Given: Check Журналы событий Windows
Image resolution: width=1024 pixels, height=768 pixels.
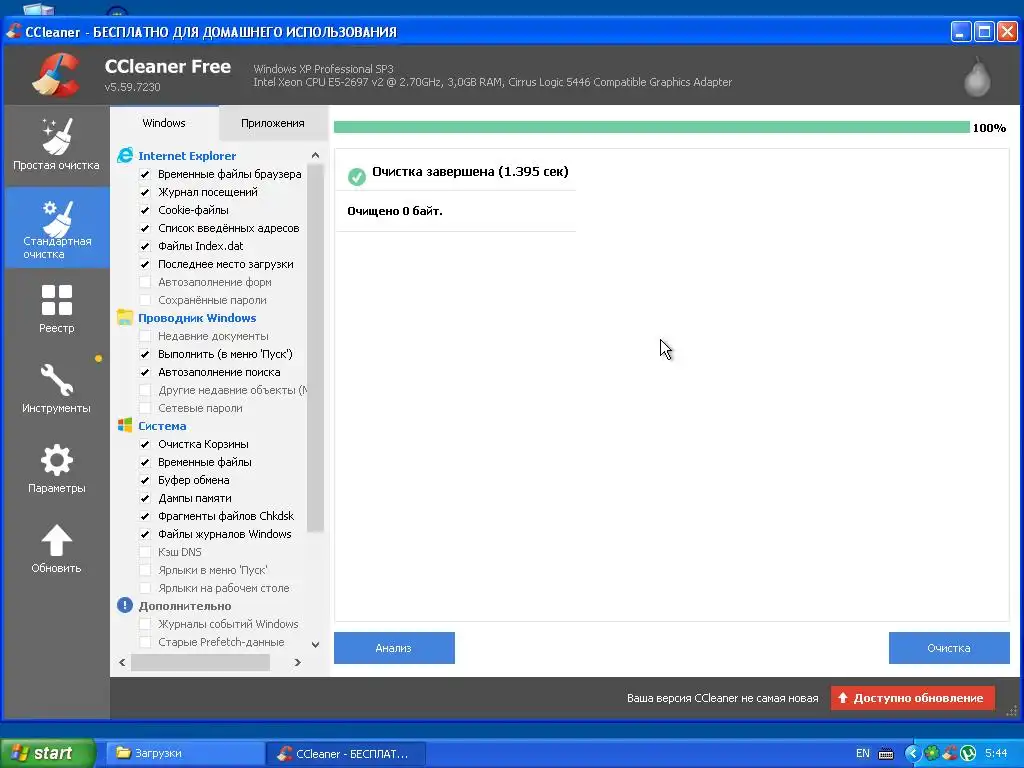Looking at the screenshot, I should pyautogui.click(x=145, y=624).
